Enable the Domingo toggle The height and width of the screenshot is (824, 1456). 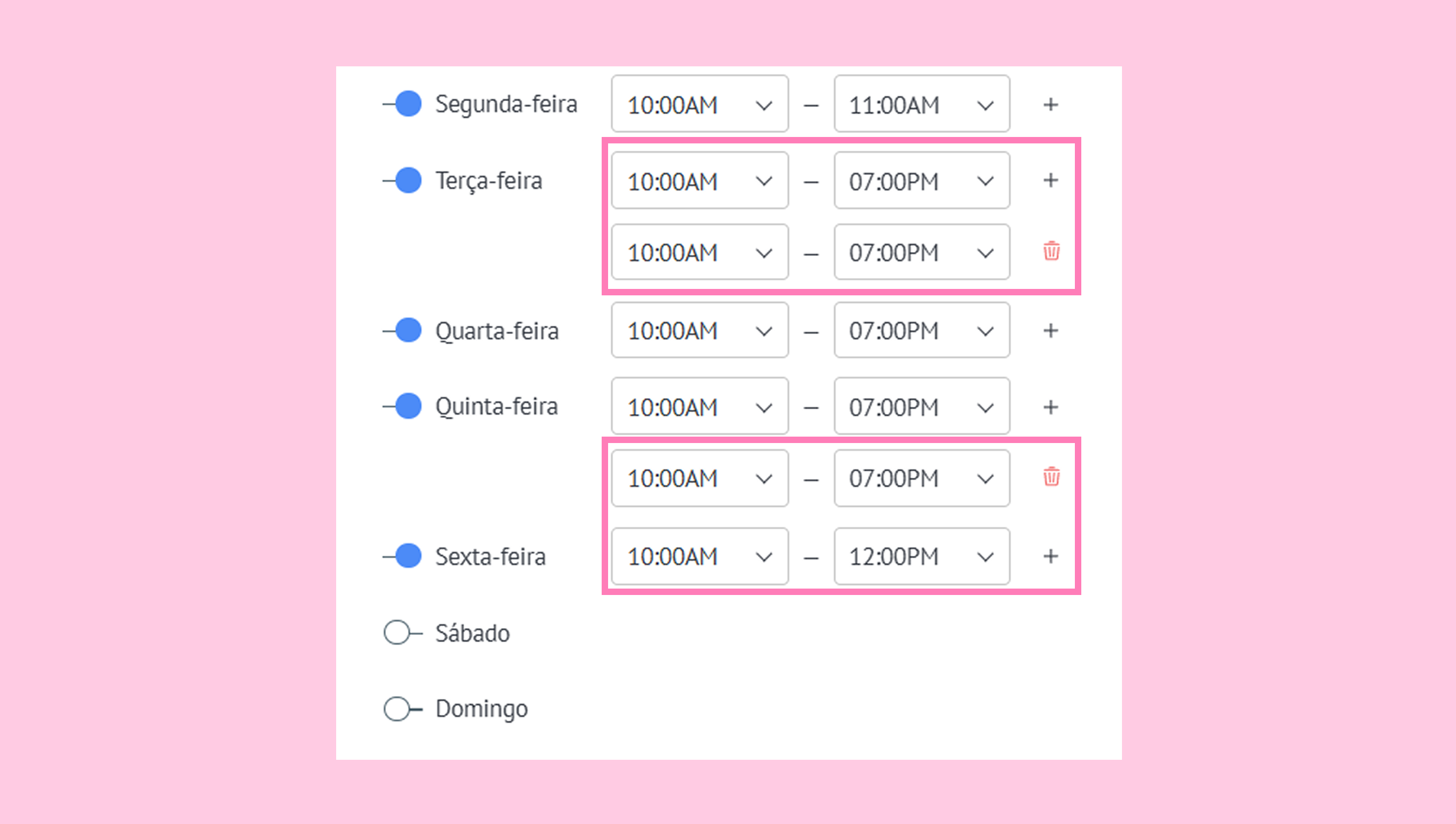click(402, 708)
